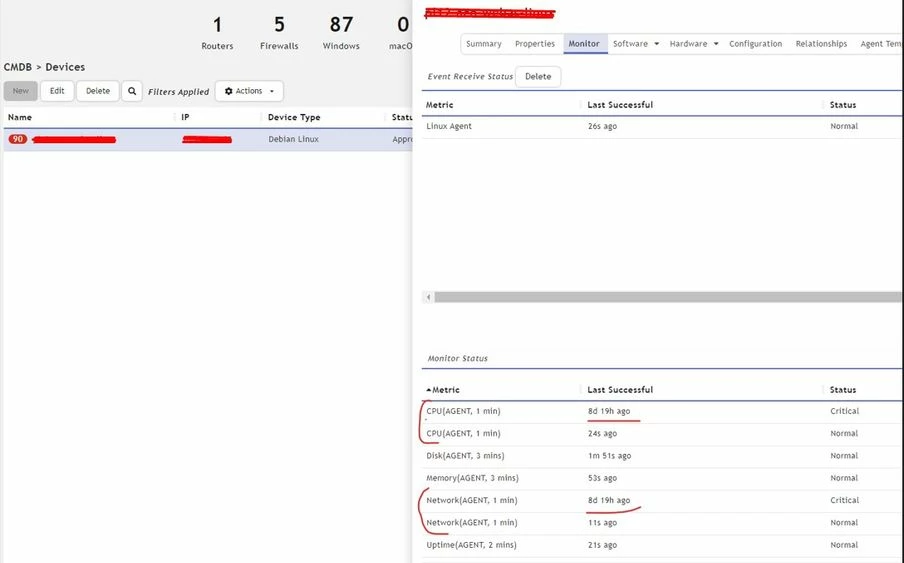Click the Edit device button
904x563 pixels.
coord(57,91)
